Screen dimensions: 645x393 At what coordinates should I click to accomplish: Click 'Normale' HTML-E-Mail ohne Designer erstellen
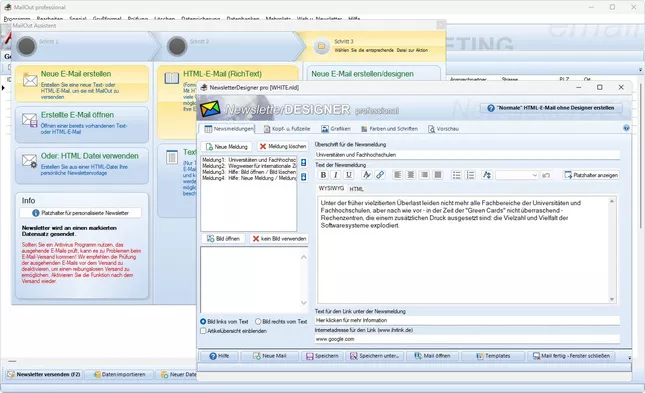(x=551, y=108)
